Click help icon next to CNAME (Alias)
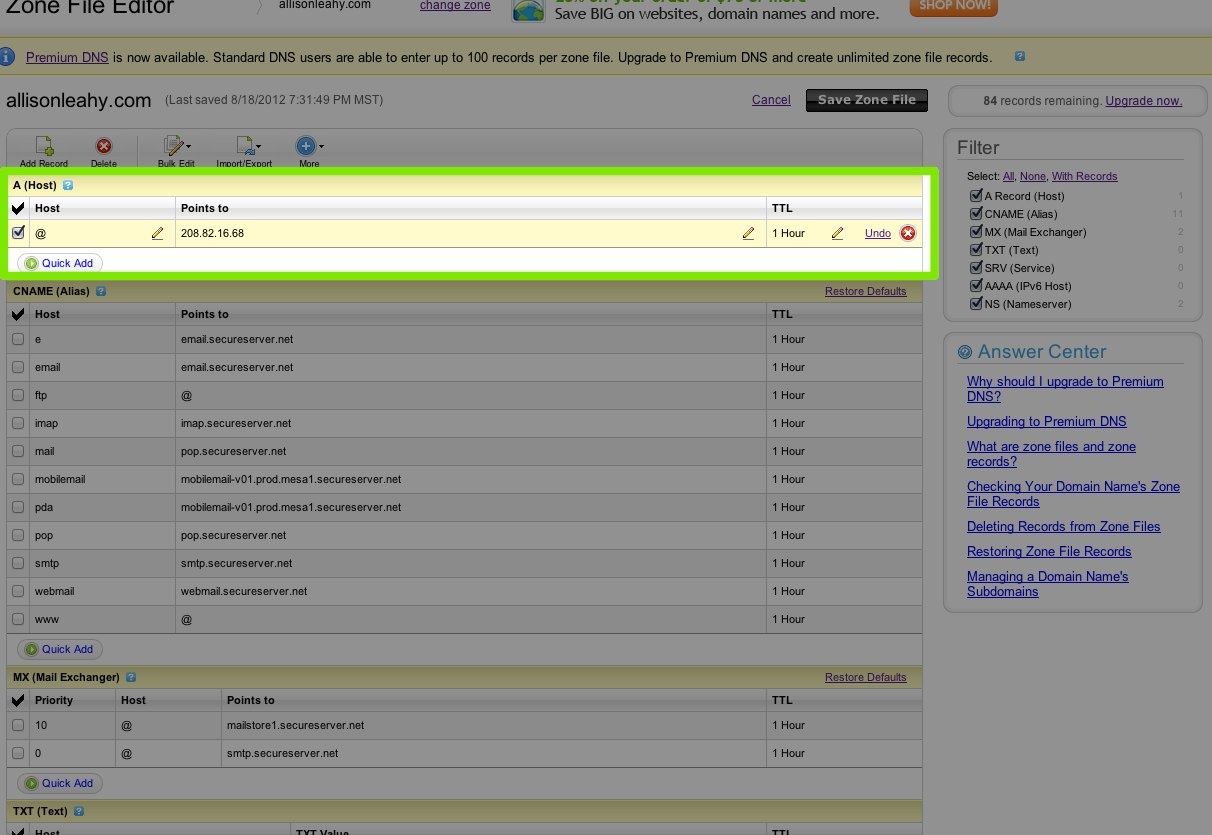 (x=101, y=291)
